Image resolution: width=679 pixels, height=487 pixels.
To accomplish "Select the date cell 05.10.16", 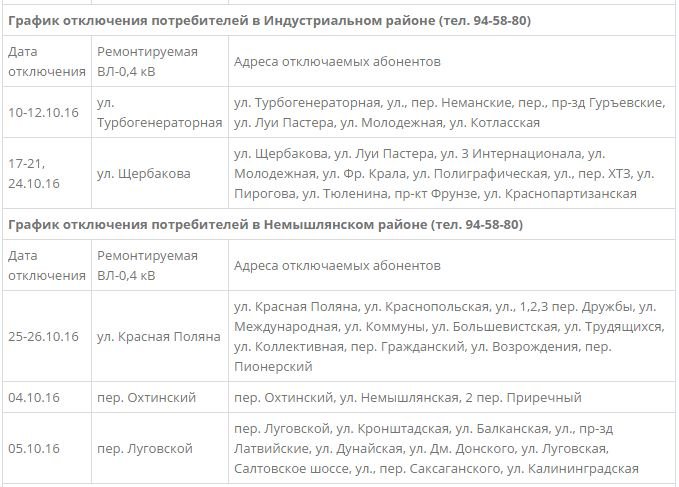I will [x=34, y=448].
